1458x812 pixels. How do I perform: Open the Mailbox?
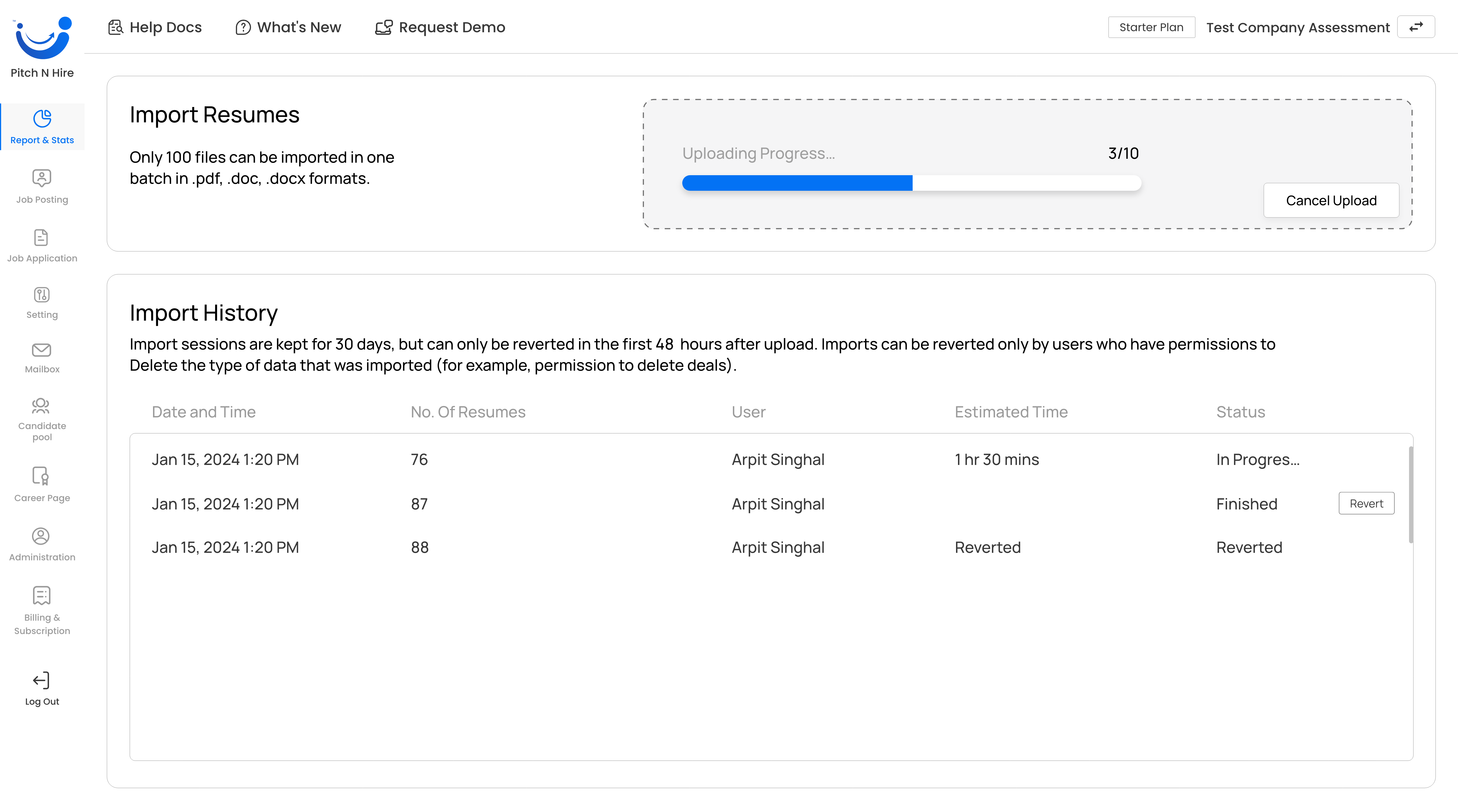tap(42, 357)
